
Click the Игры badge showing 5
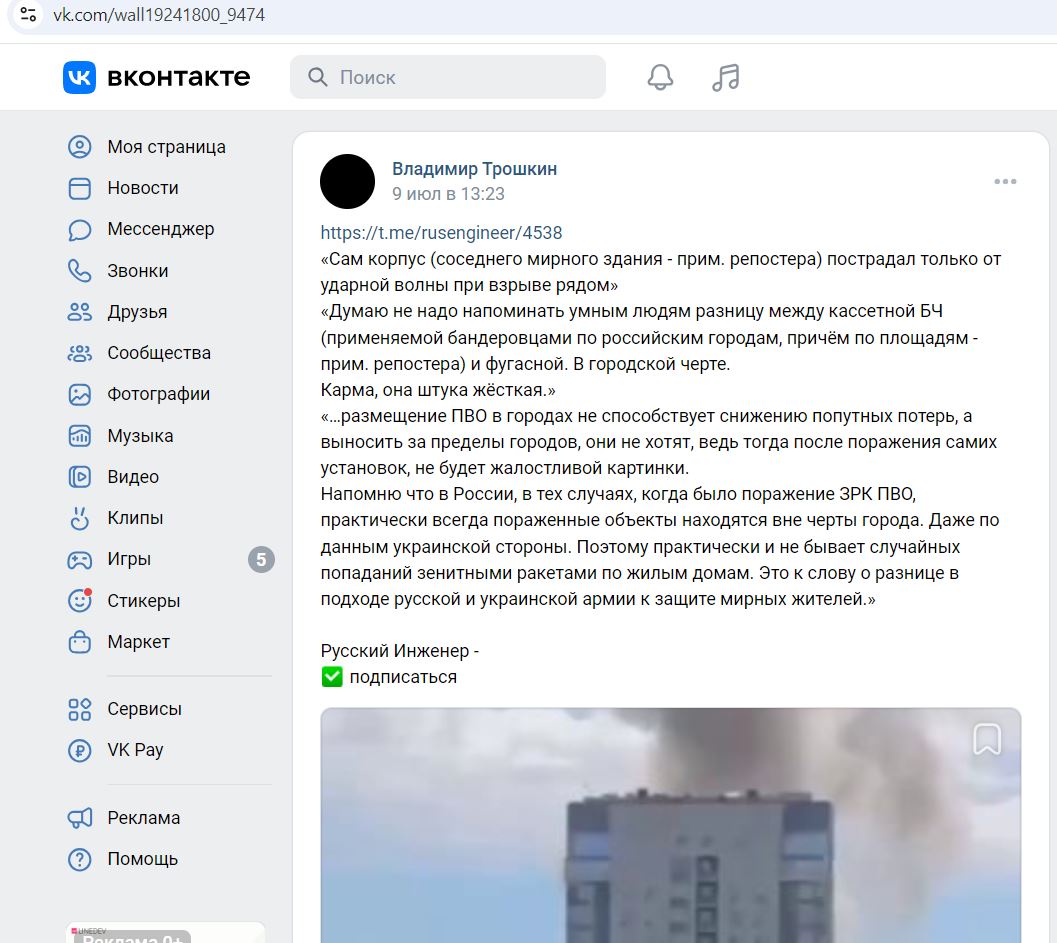point(262,559)
